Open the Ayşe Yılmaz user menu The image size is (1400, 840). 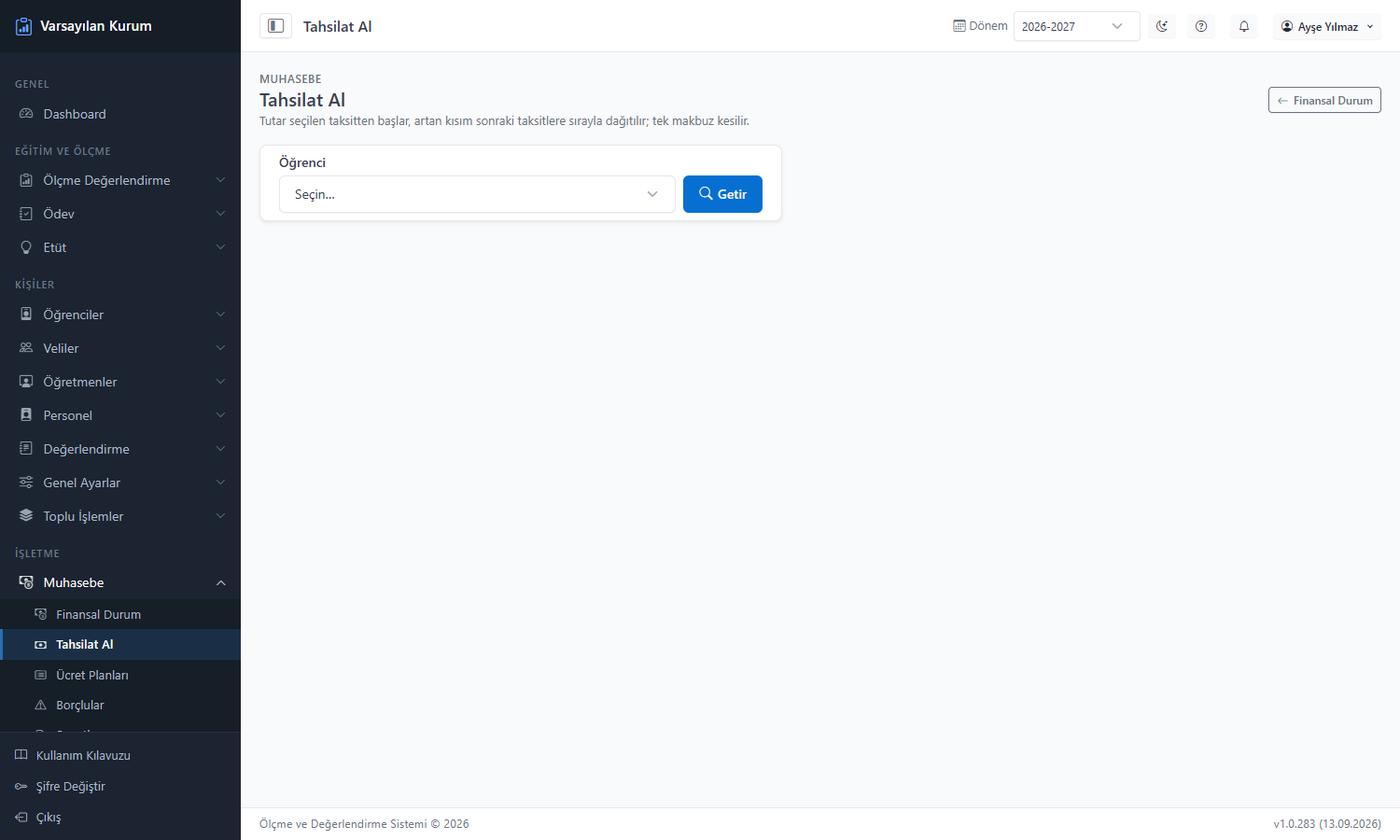[1327, 26]
